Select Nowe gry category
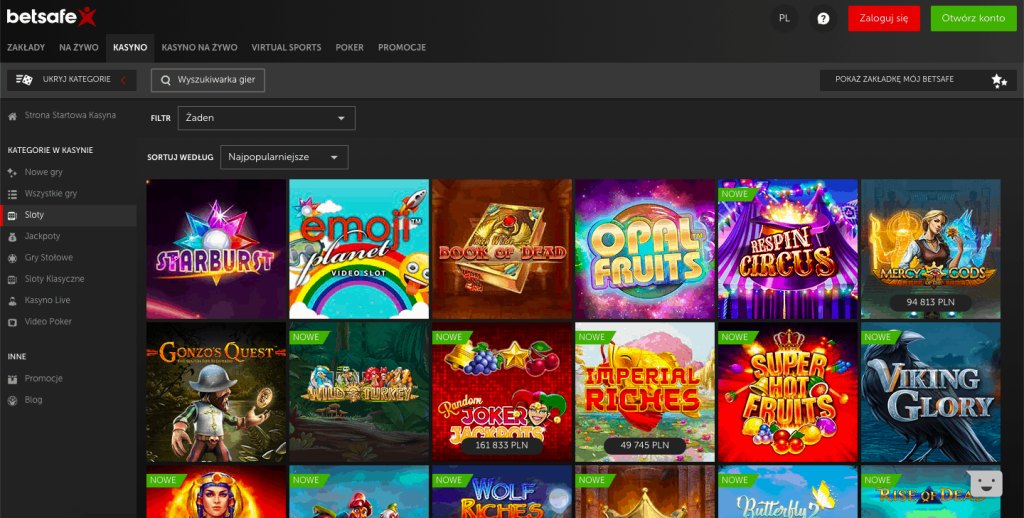This screenshot has height=518, width=1024. [43, 172]
